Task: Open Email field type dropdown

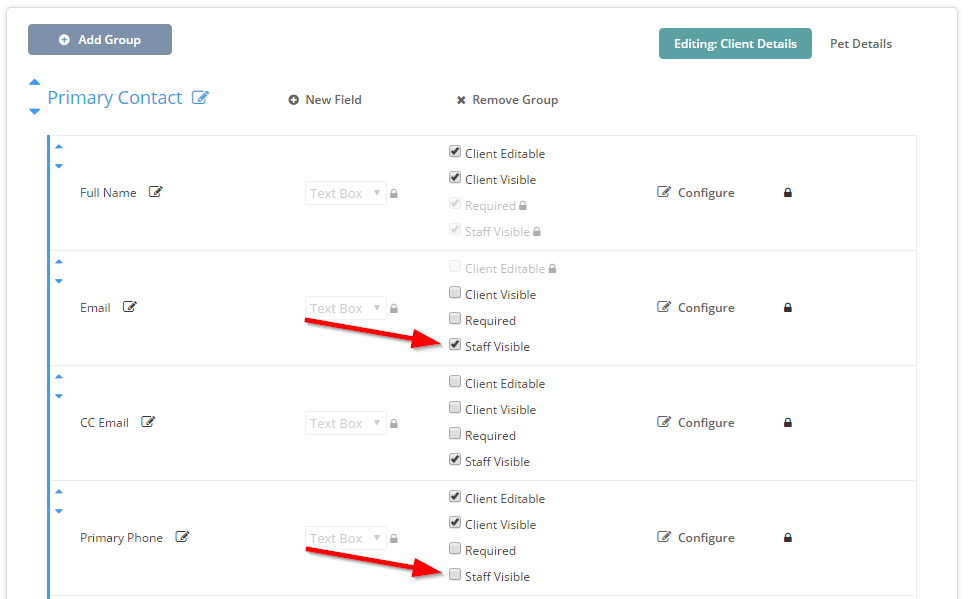Action: (x=345, y=308)
